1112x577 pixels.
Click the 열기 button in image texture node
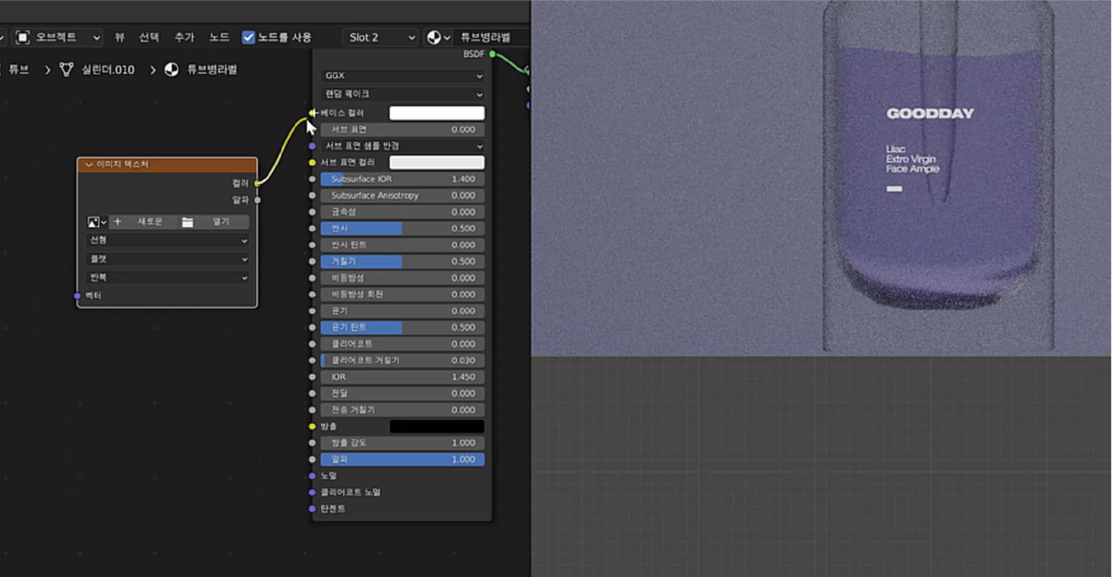tap(214, 222)
